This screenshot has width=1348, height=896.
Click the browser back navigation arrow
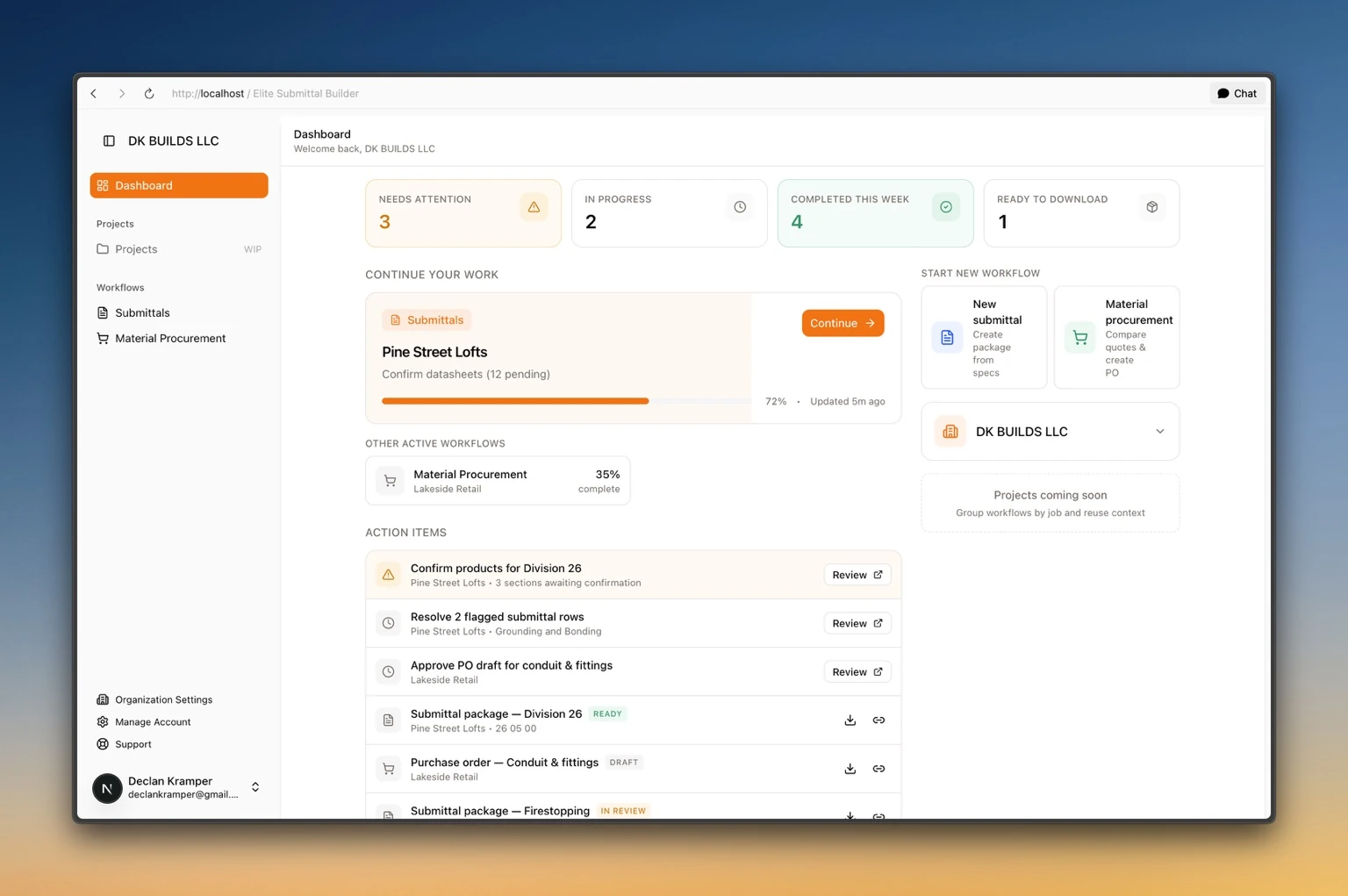tap(93, 93)
